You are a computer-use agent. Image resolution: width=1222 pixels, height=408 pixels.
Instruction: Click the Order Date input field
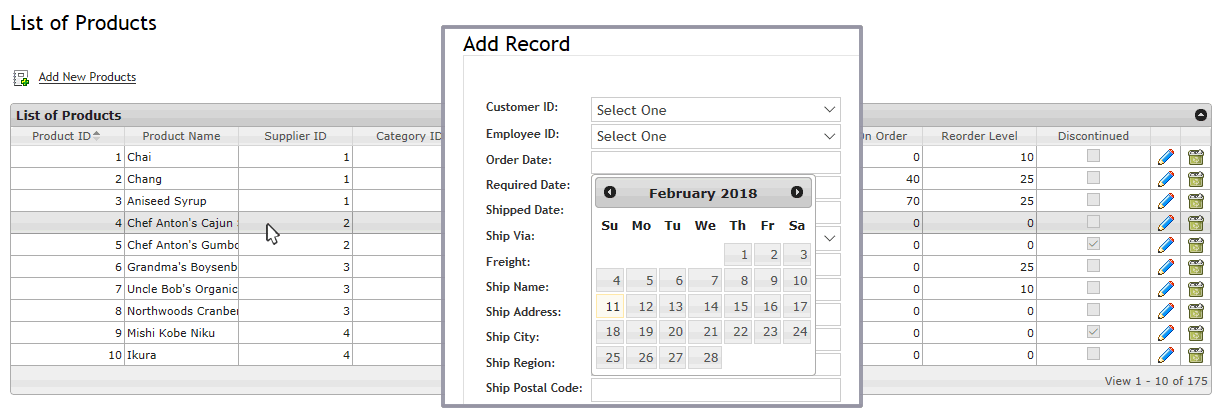pos(716,162)
